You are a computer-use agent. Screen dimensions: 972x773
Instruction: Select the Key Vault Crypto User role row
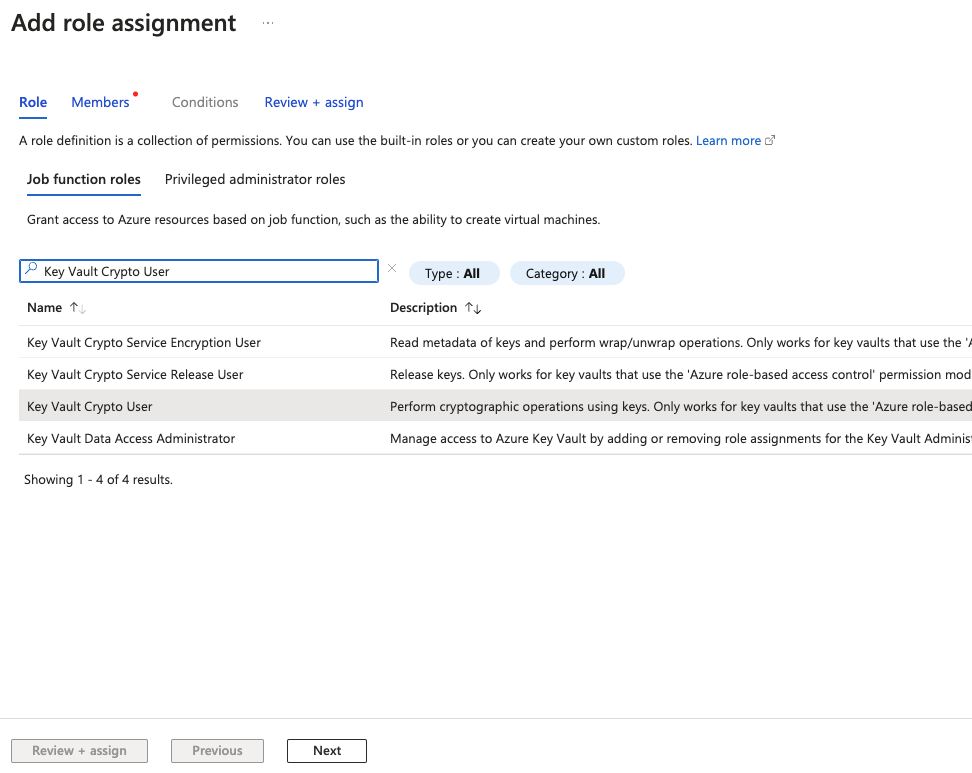click(x=495, y=406)
